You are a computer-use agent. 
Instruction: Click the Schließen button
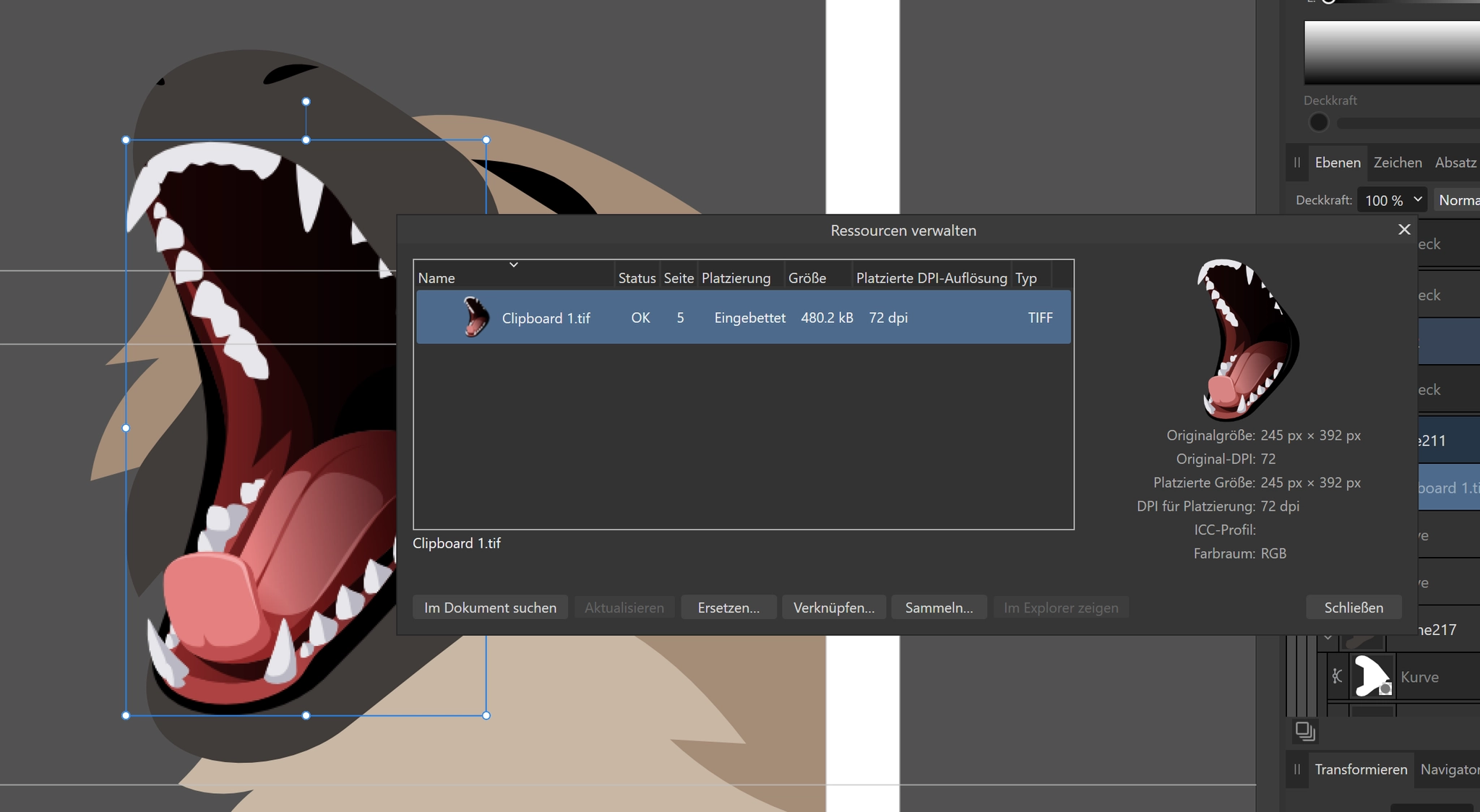tap(1353, 608)
